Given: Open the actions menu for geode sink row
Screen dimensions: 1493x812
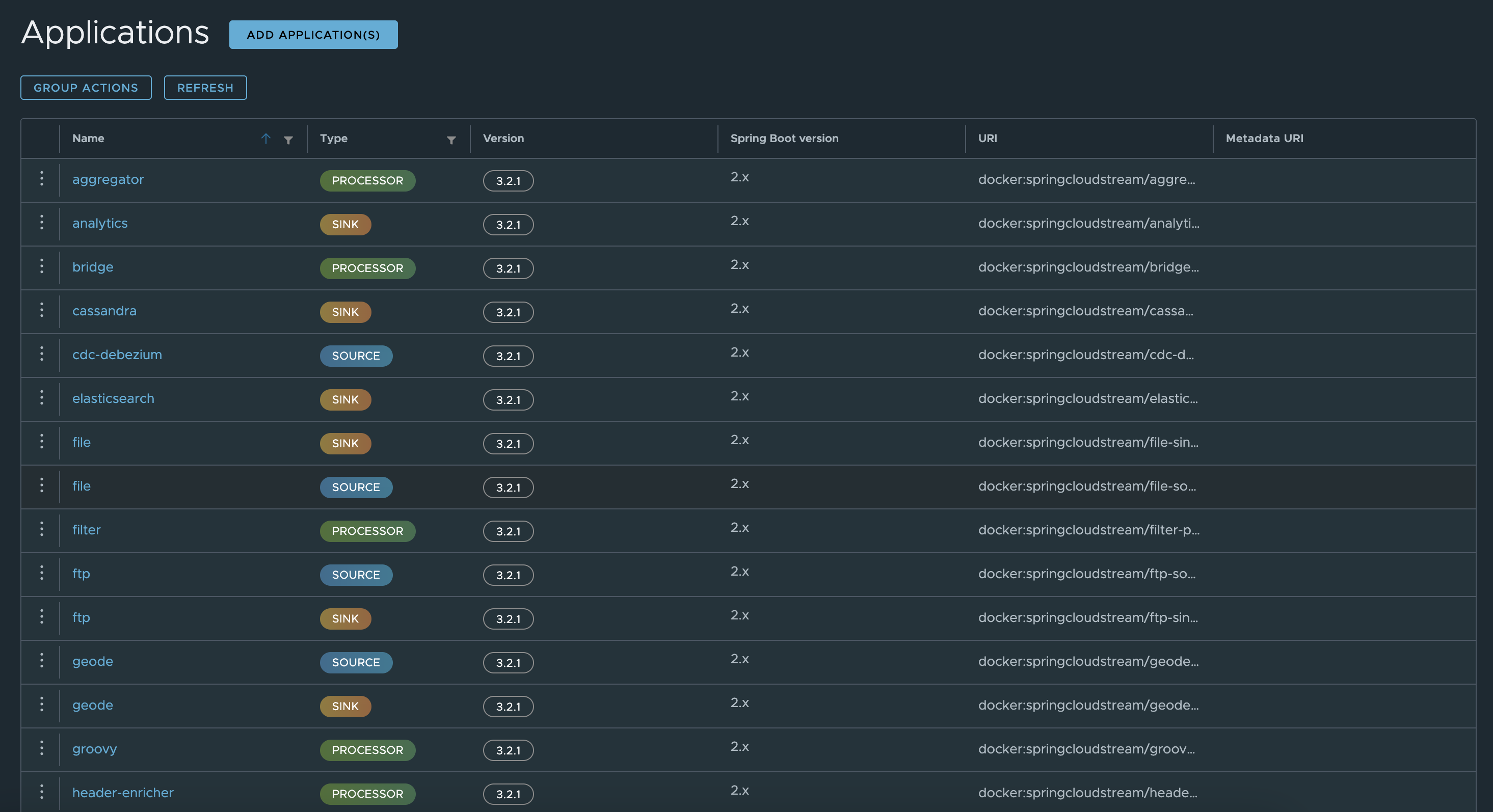Looking at the screenshot, I should click(42, 704).
